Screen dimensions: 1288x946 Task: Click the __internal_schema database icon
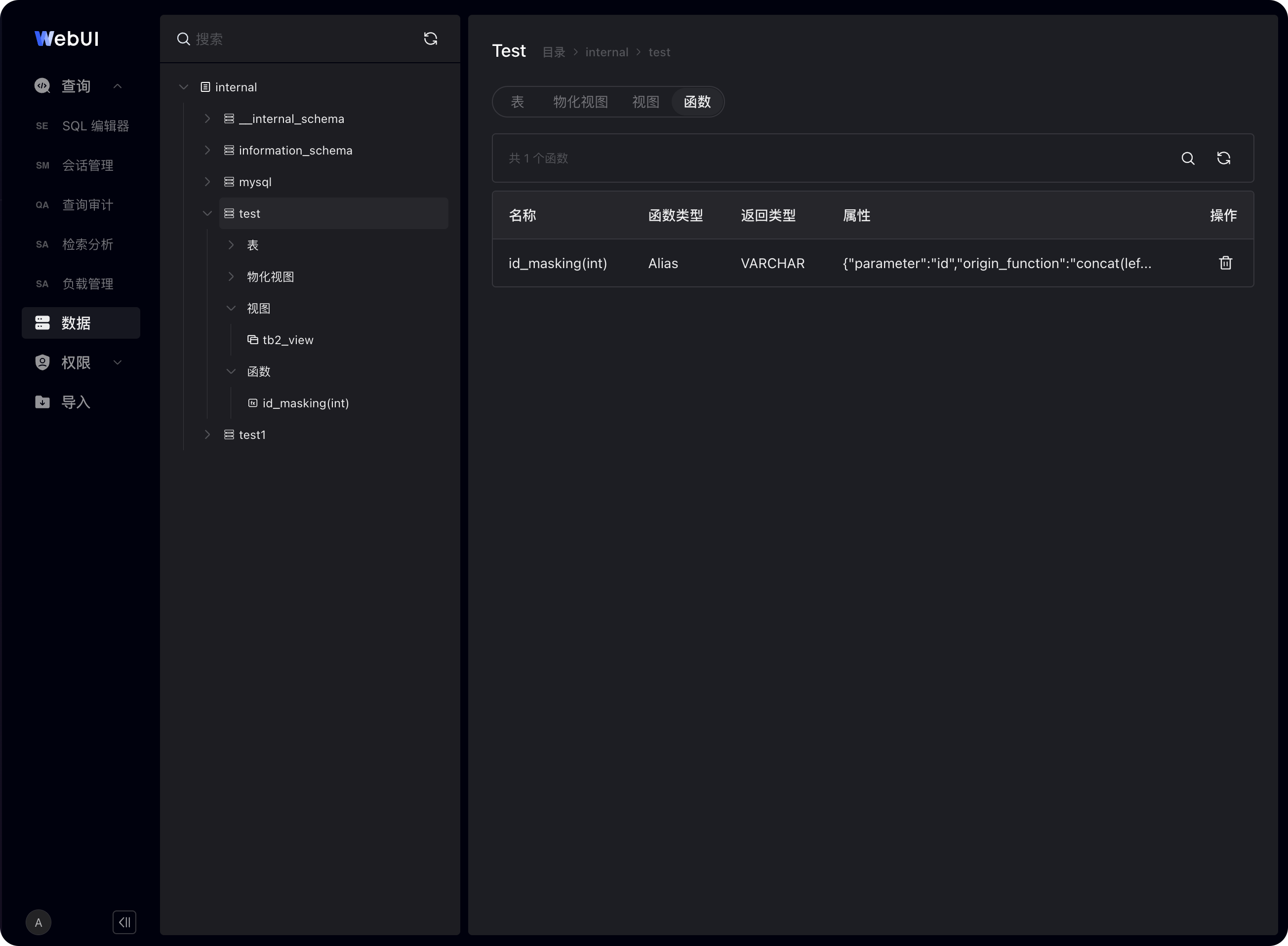point(229,118)
